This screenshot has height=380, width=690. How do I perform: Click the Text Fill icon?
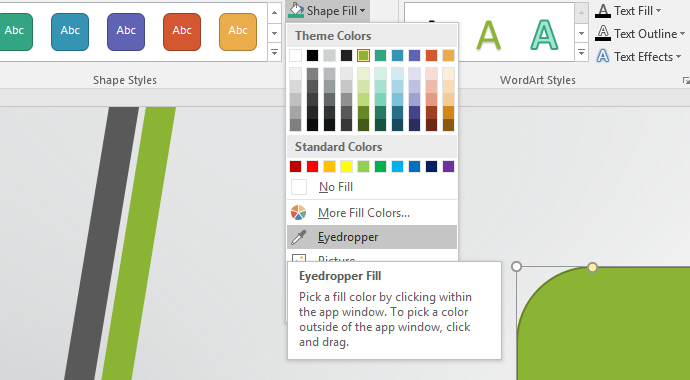[603, 11]
